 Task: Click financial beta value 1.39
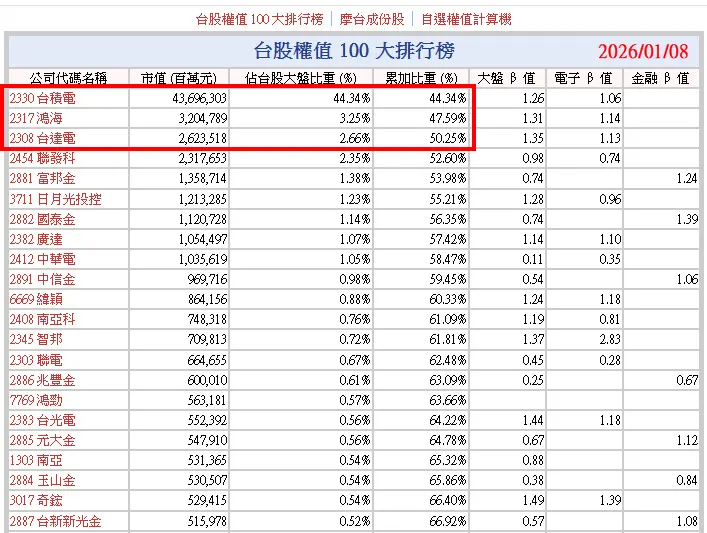(x=687, y=219)
